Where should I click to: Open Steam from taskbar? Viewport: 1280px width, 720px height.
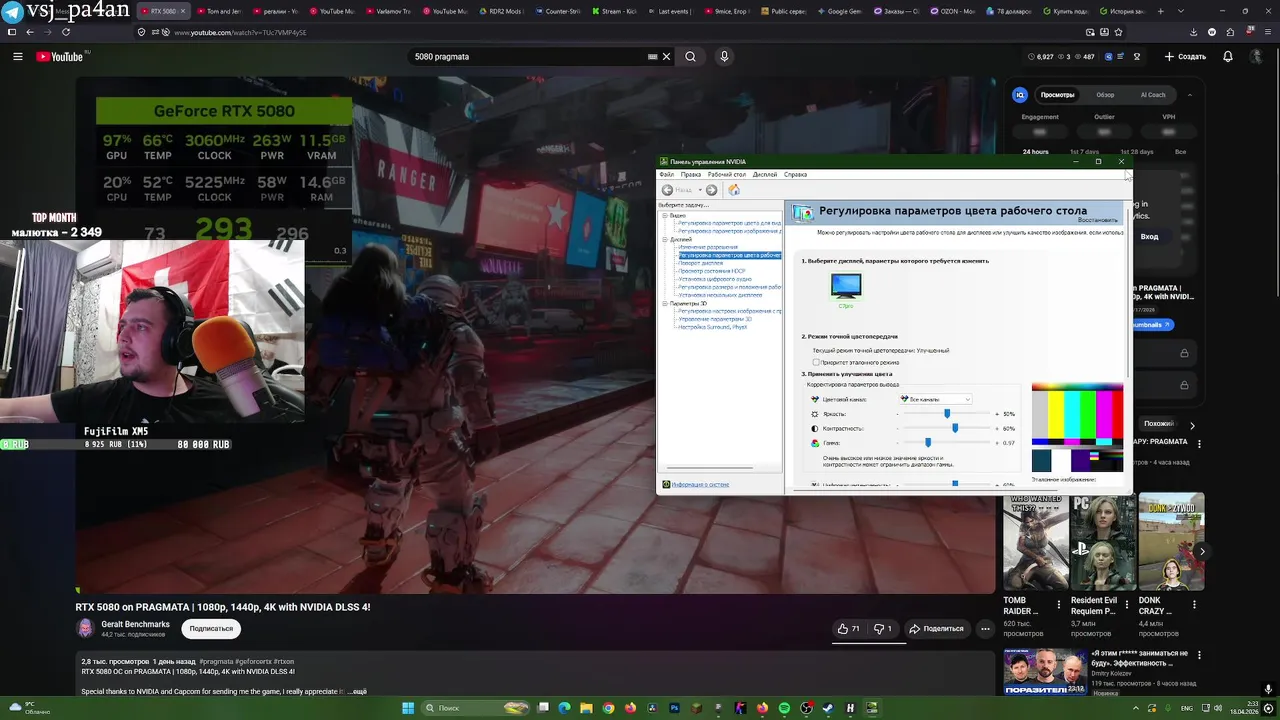(828, 708)
